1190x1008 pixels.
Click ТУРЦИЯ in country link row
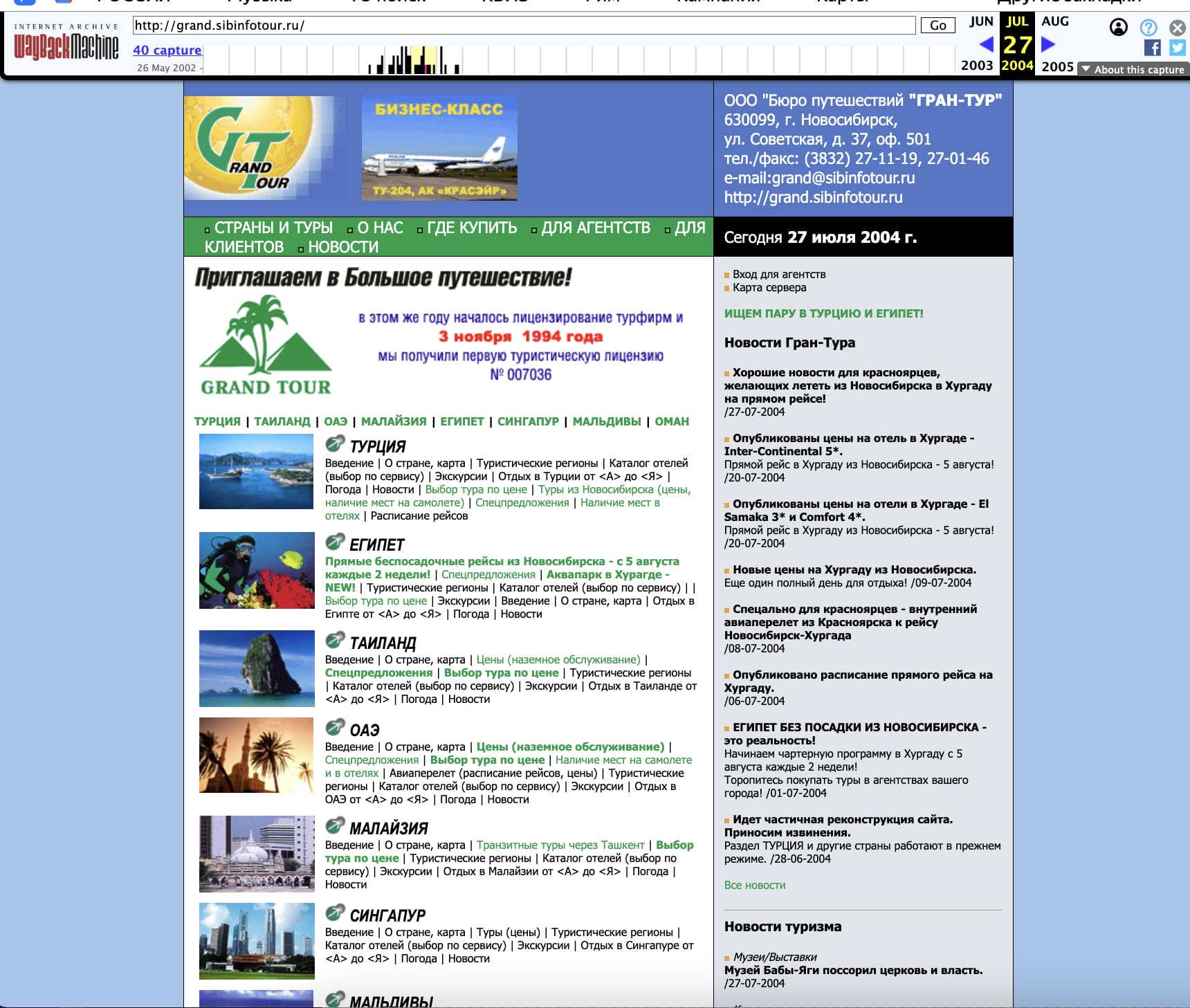click(x=217, y=421)
